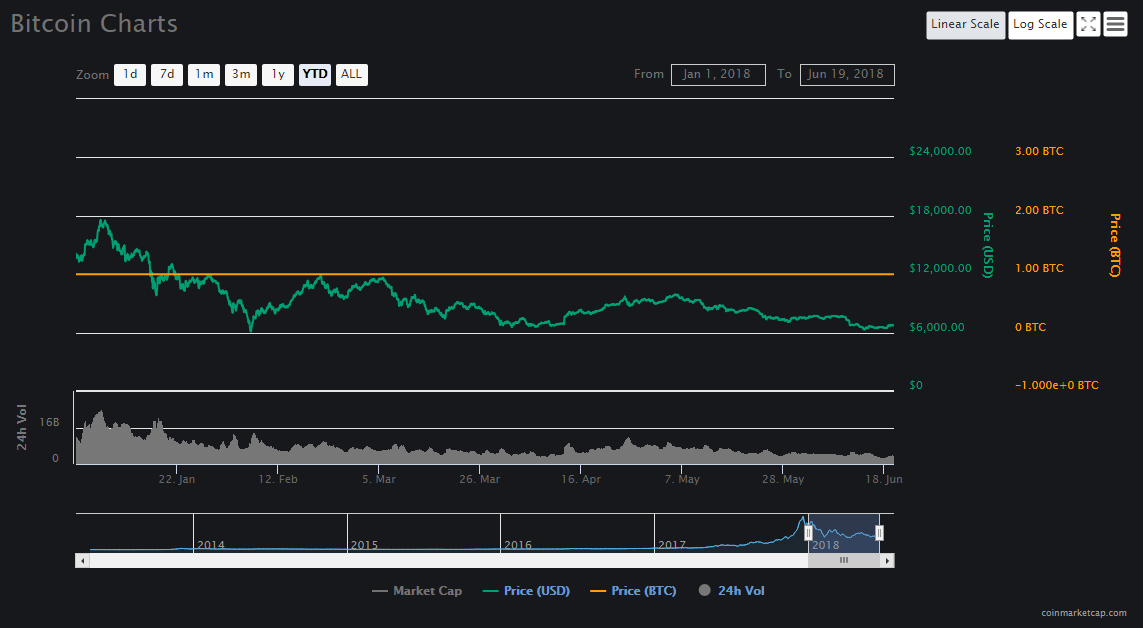Click the navigator right range handle

(879, 533)
